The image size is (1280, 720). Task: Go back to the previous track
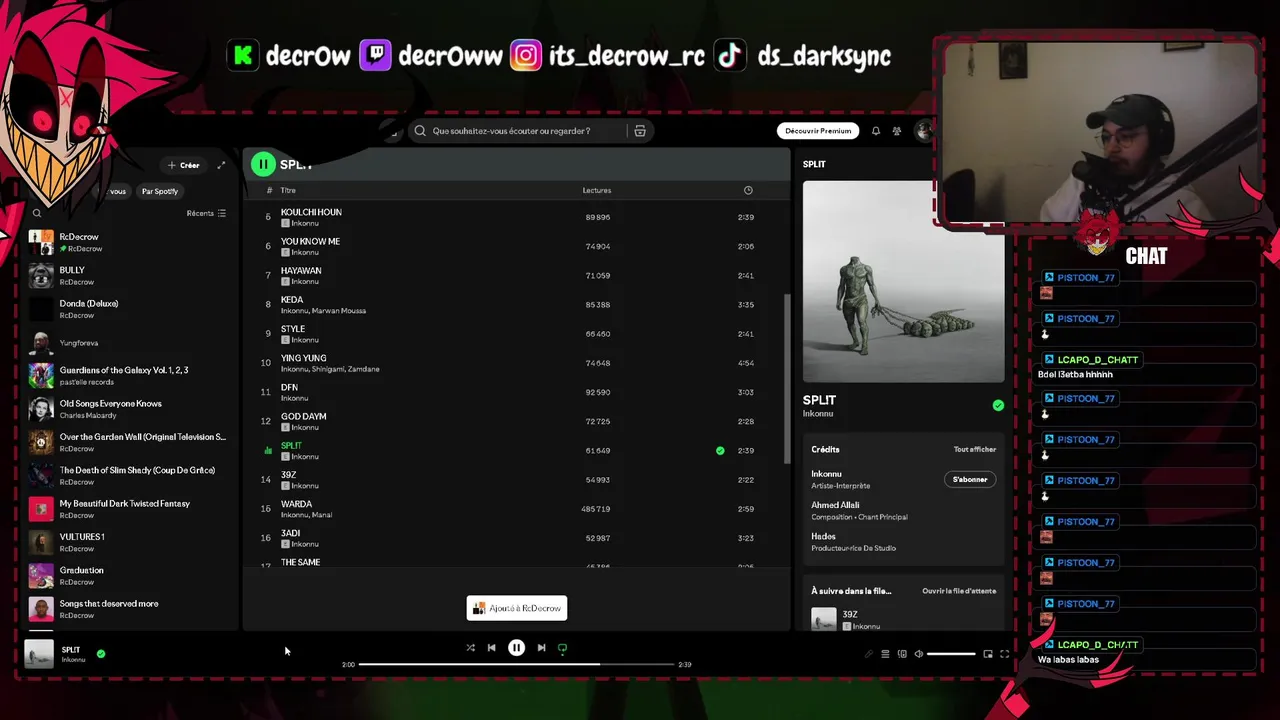491,648
